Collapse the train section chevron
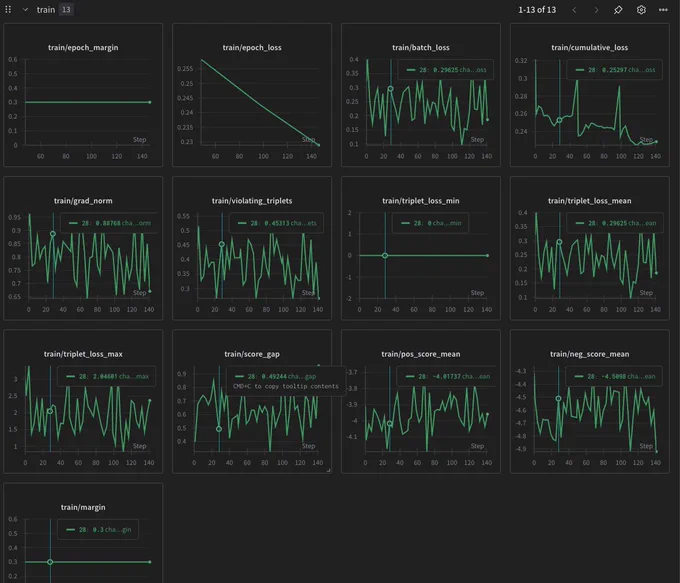Screen dimensions: 680x583 pyautogui.click(x=25, y=10)
